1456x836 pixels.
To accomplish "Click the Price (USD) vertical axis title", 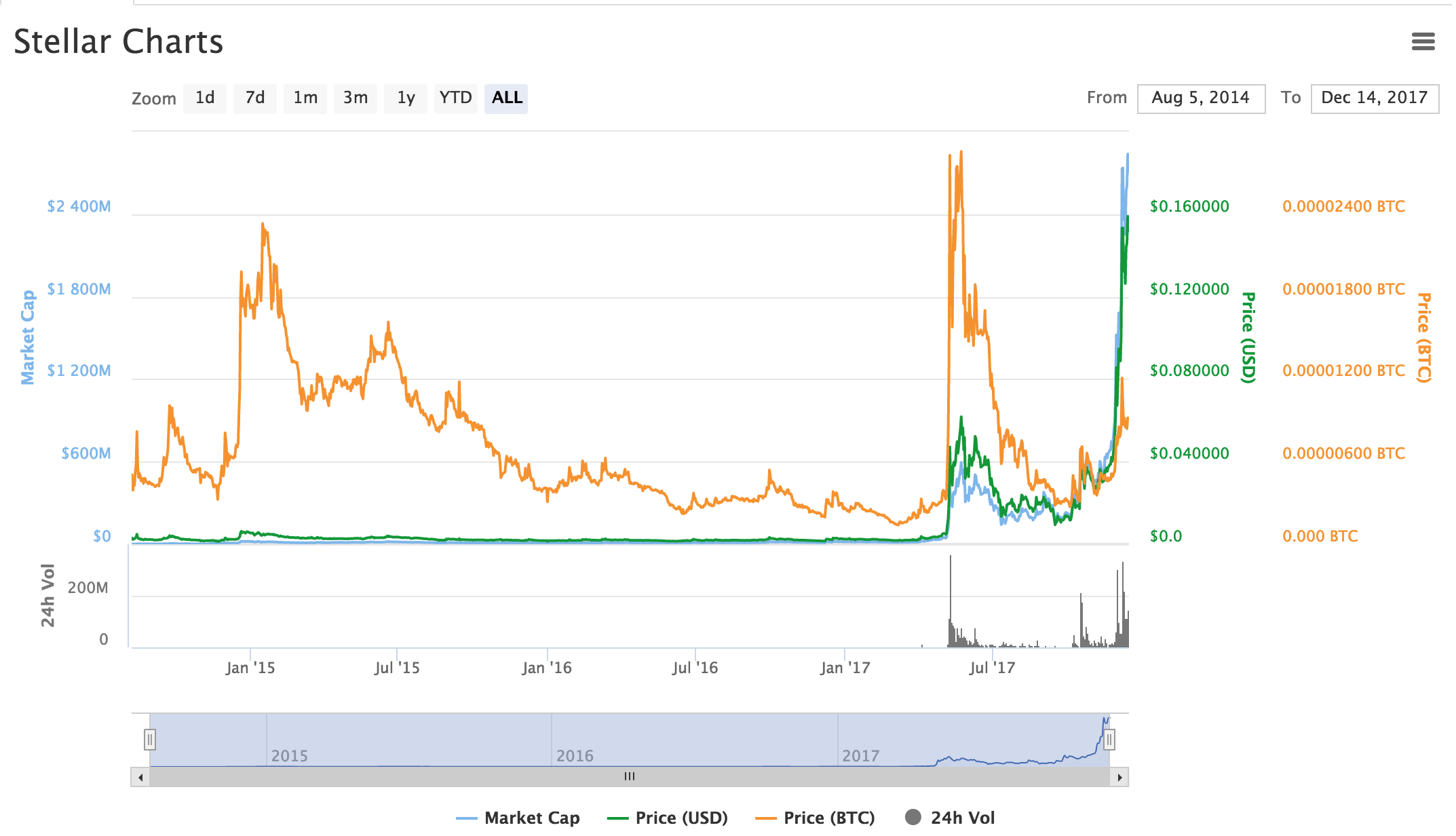I will click(1248, 337).
